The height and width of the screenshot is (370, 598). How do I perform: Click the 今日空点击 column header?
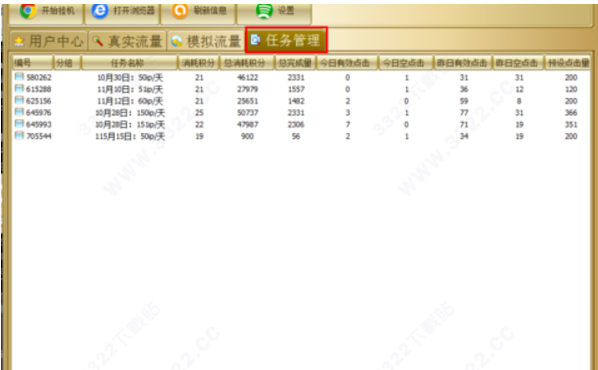pos(405,63)
